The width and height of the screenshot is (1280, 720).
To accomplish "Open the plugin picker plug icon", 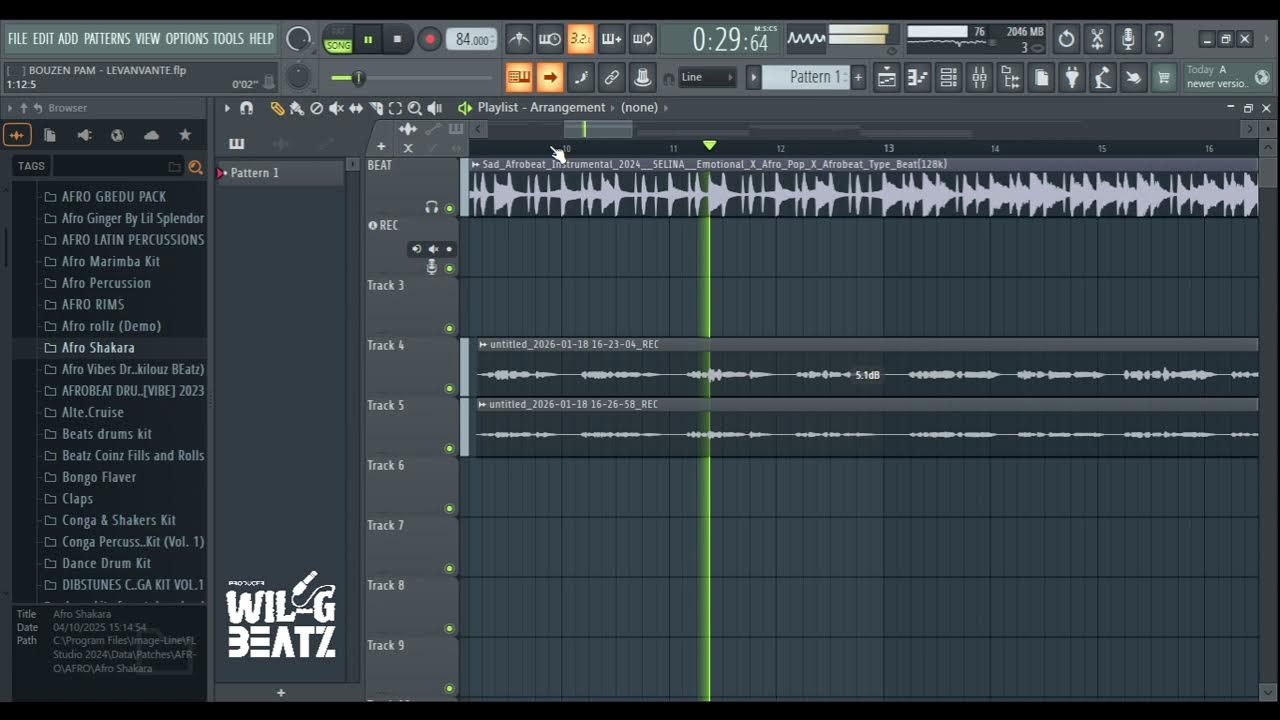I will [1072, 77].
